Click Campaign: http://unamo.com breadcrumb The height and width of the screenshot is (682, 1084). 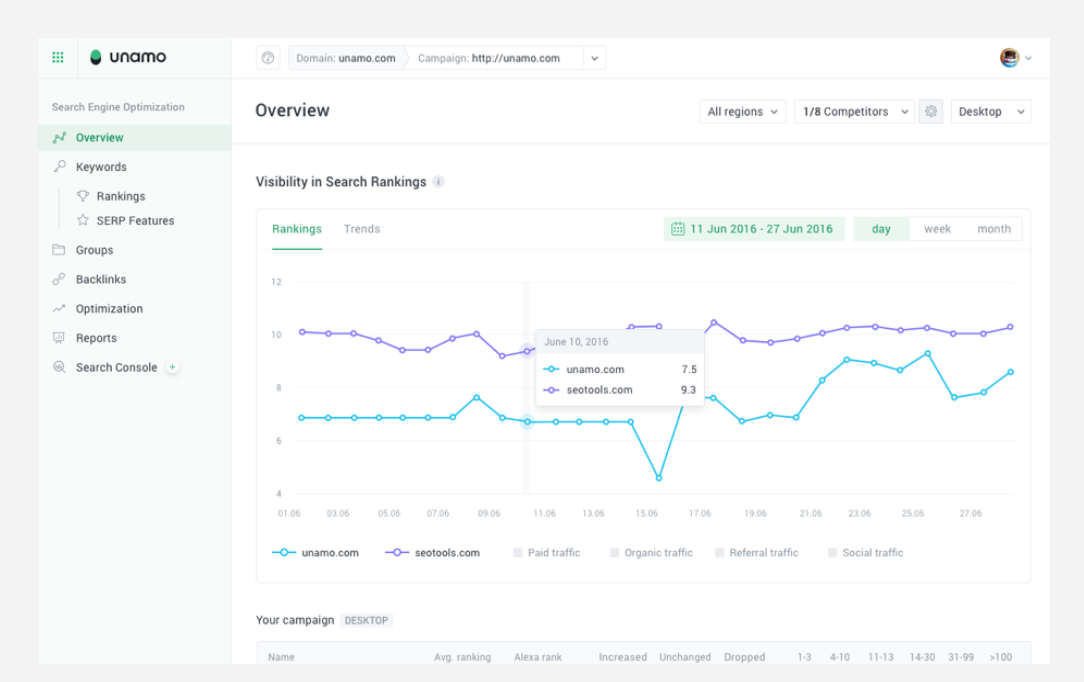pyautogui.click(x=489, y=58)
